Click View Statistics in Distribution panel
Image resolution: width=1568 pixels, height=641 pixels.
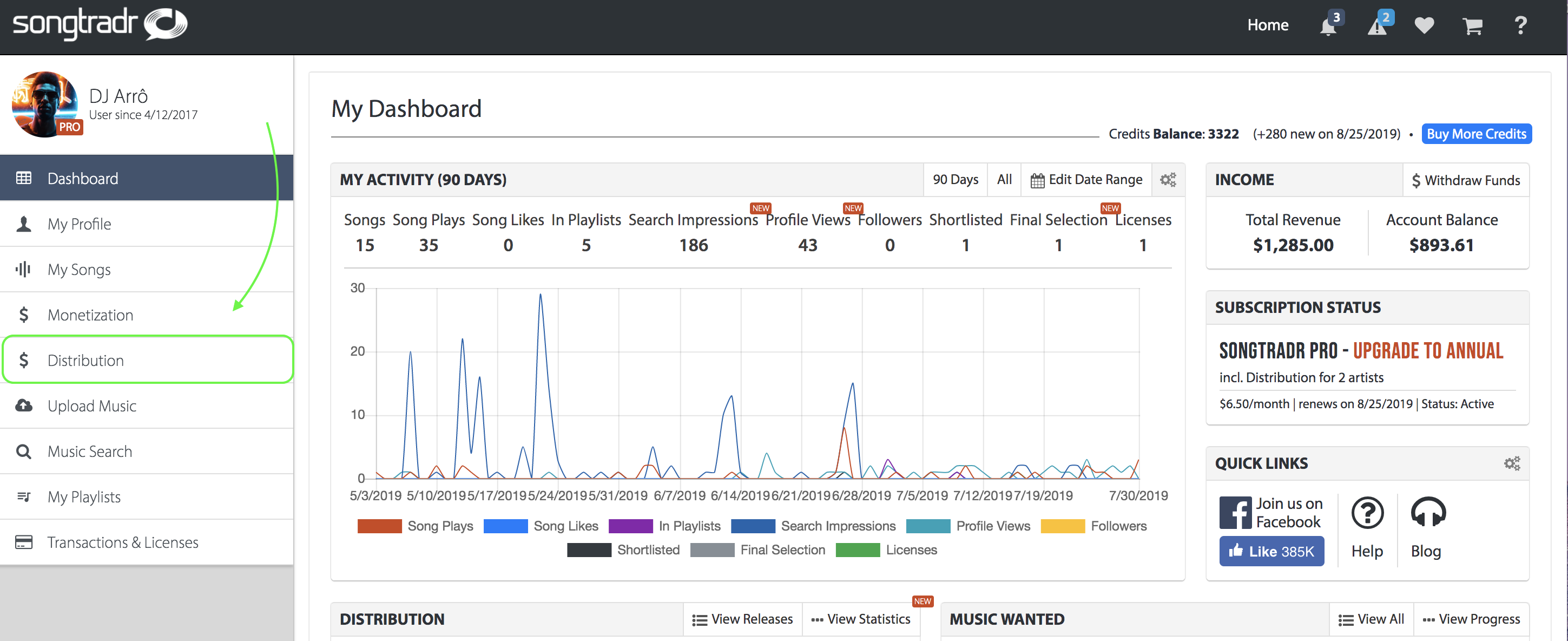(861, 619)
